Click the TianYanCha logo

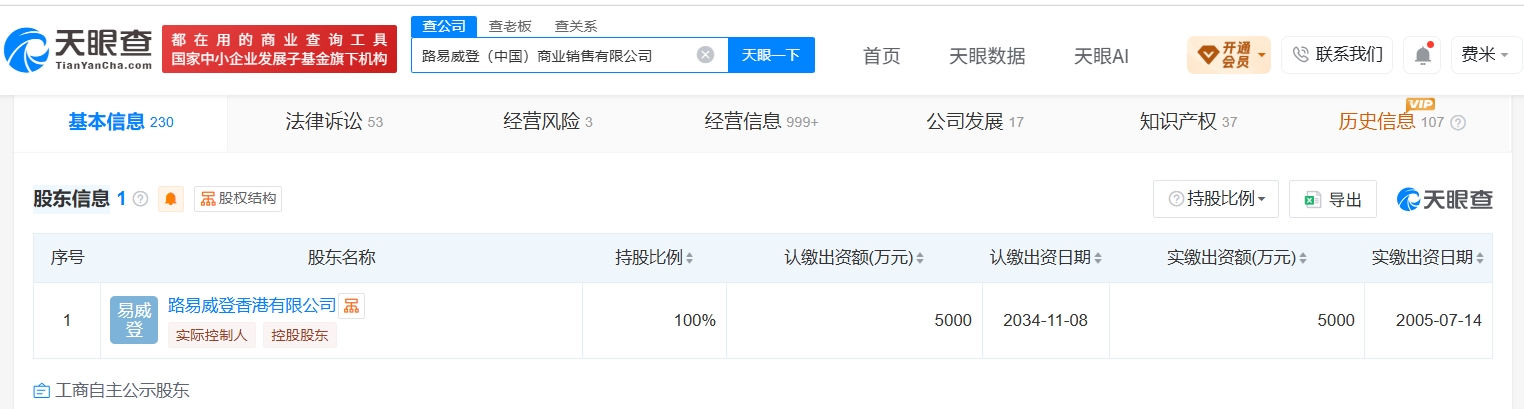77,49
